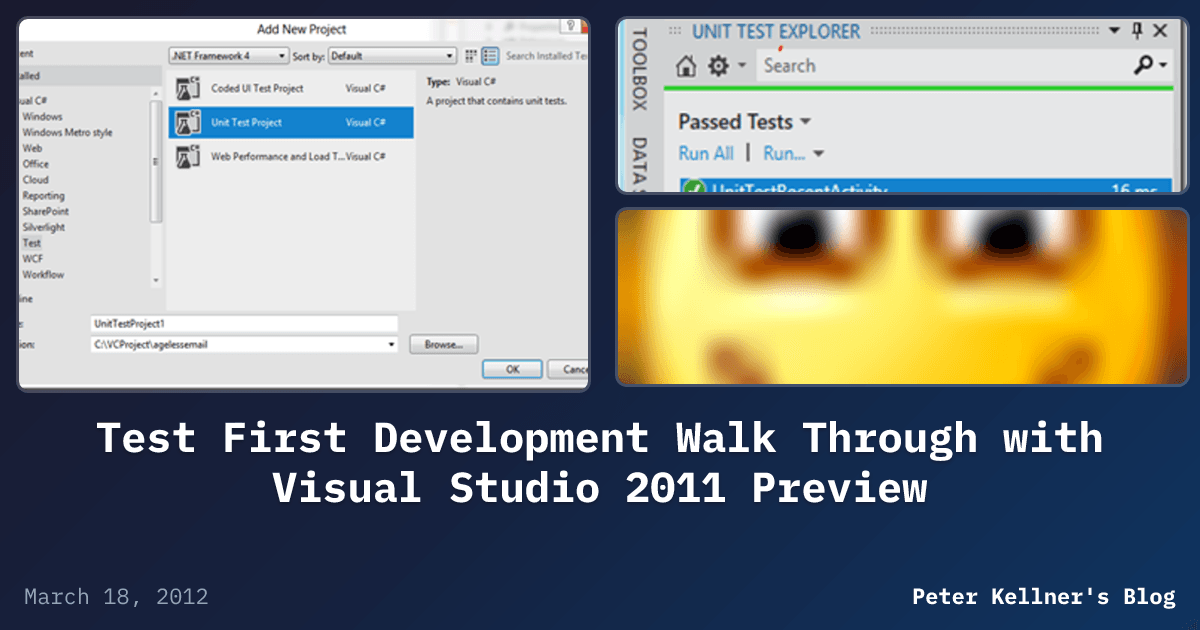Click the blurred emoji face thumbnail
This screenshot has height=630, width=1200.
(902, 297)
